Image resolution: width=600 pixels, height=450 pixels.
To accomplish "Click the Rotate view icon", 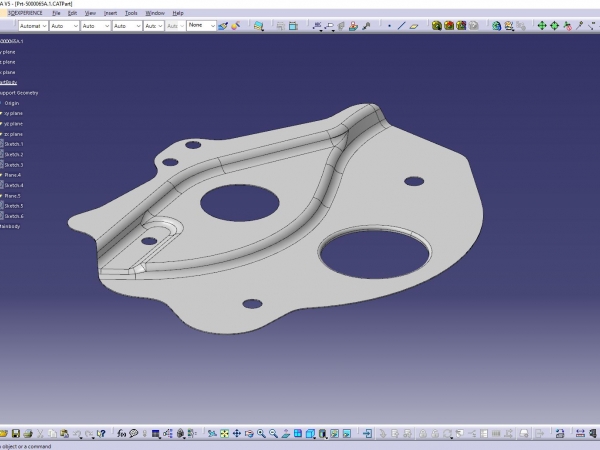I will [249, 434].
